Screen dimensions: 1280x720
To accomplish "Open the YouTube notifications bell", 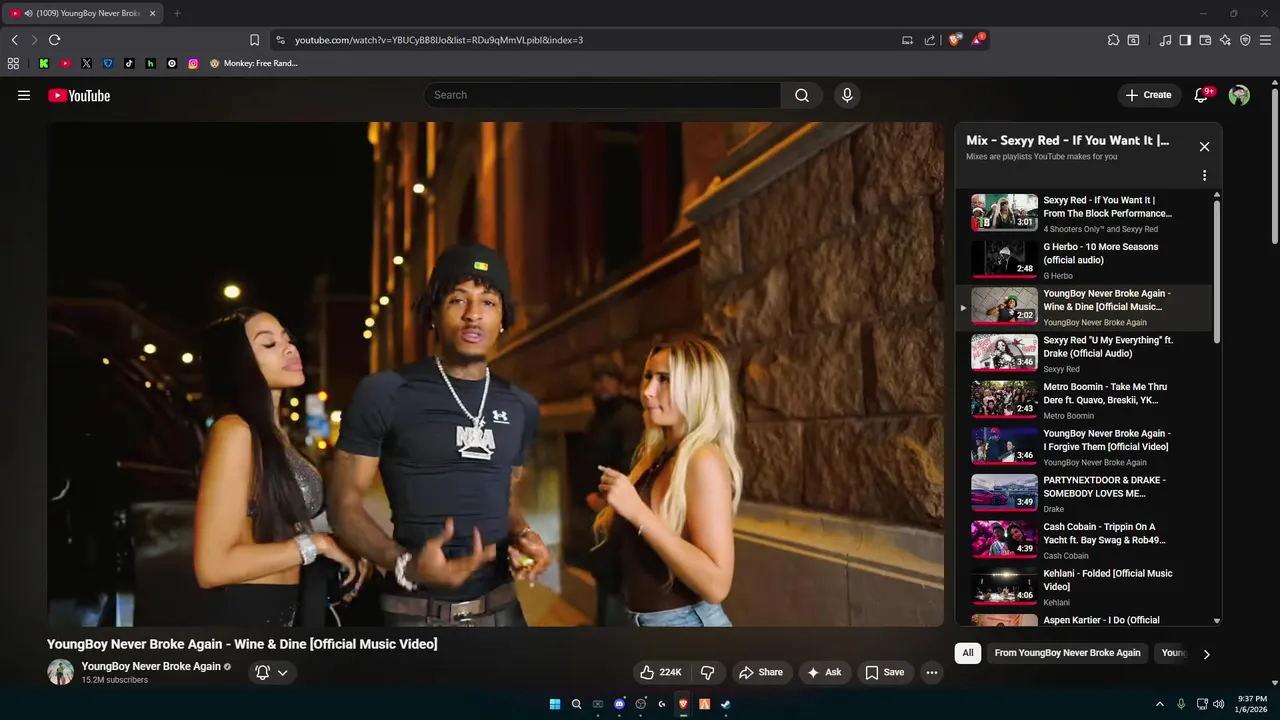I will pos(1202,95).
